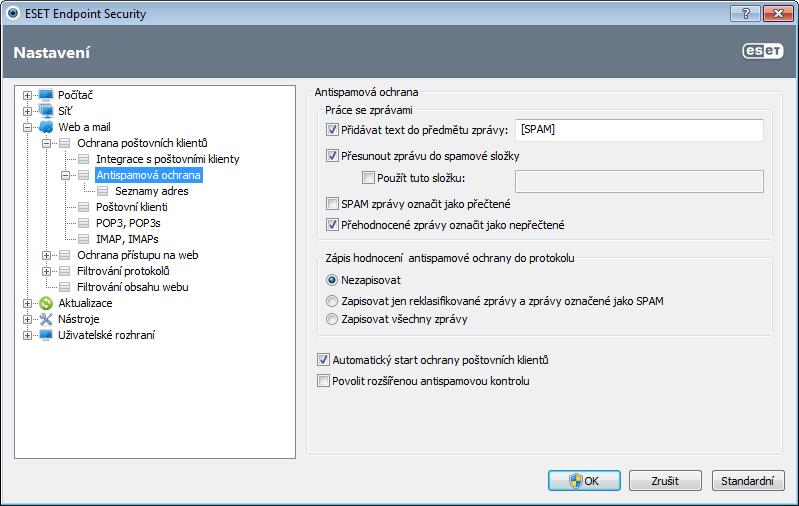799x506 pixels.
Task: Expand the Počítač tree node
Action: coord(28,95)
